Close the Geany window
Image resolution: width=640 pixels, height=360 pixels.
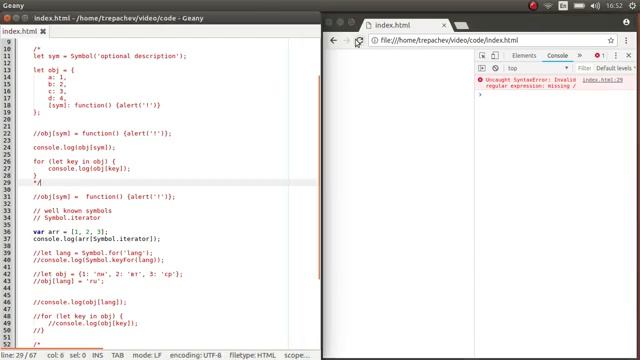(7, 18)
